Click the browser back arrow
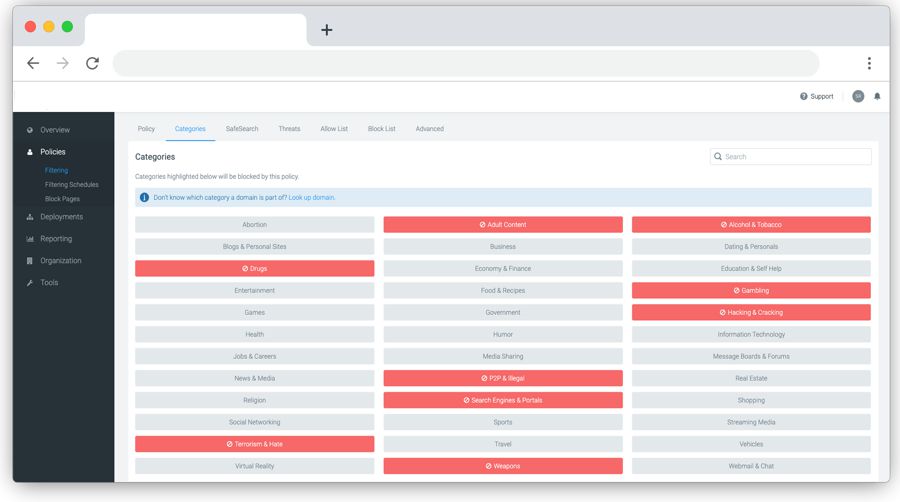900x502 pixels. (x=33, y=63)
